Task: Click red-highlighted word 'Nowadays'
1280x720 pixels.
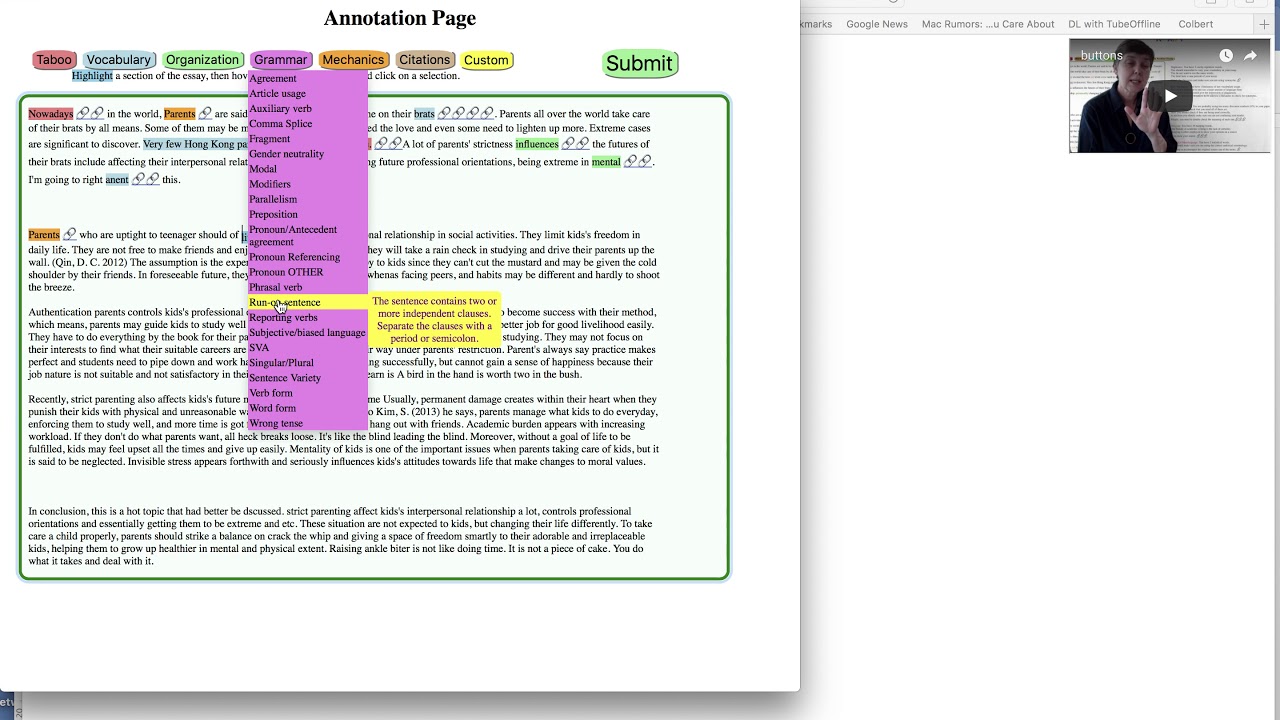Action: click(51, 114)
